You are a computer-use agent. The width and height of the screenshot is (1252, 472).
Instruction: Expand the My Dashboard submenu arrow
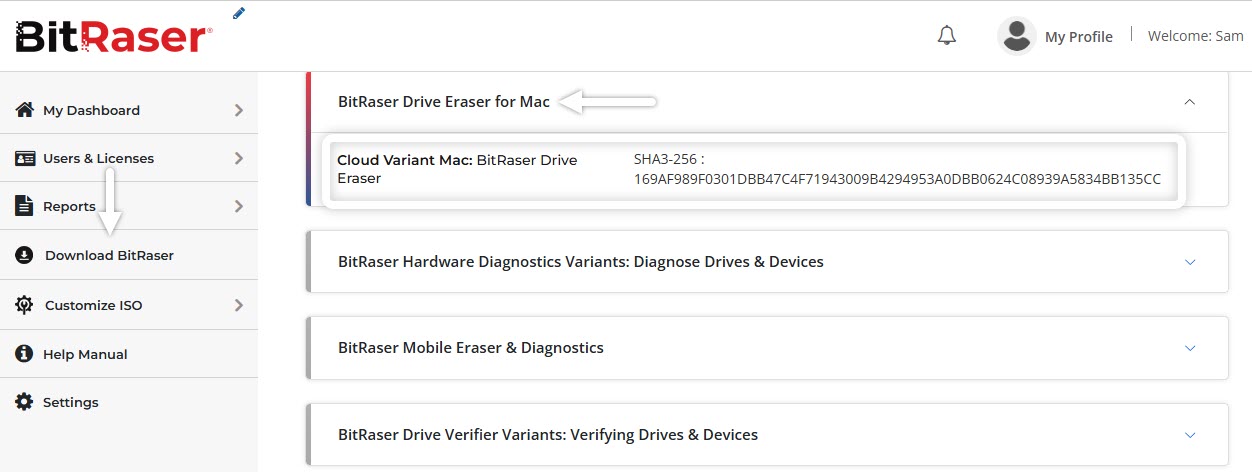[x=239, y=110]
